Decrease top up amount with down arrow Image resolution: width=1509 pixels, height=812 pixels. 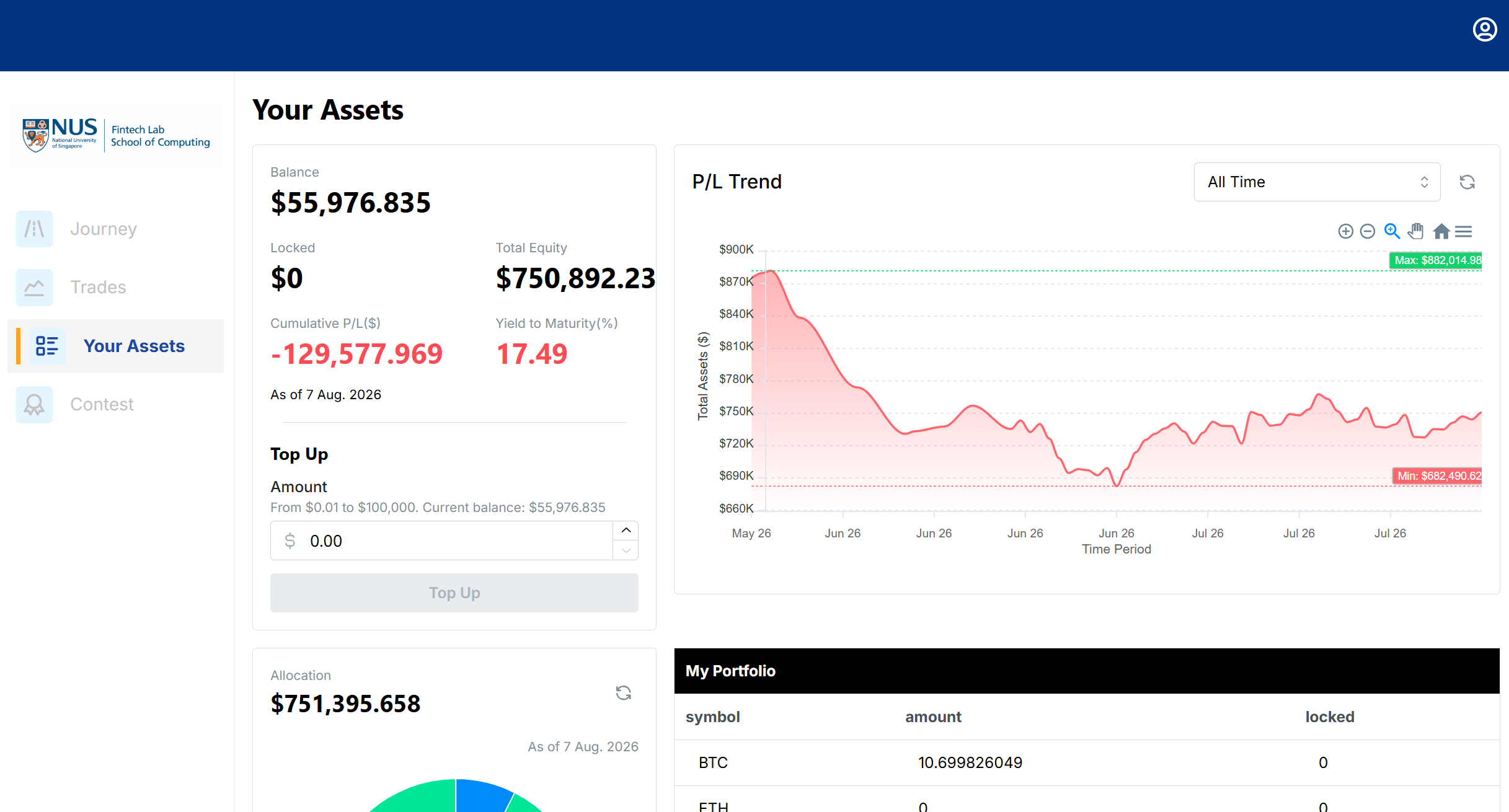(626, 550)
